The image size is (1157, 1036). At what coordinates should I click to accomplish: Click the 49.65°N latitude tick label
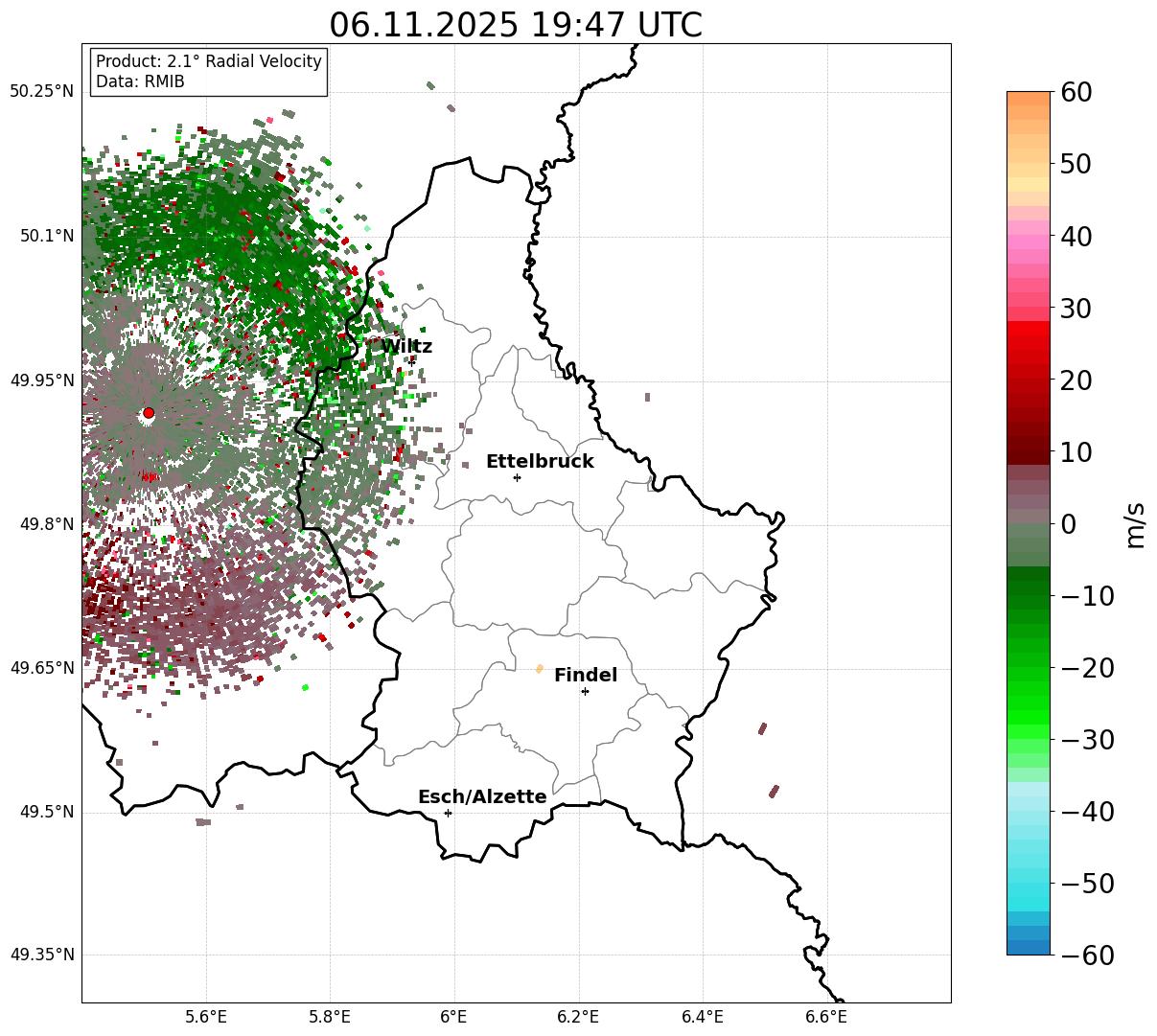coord(41,668)
